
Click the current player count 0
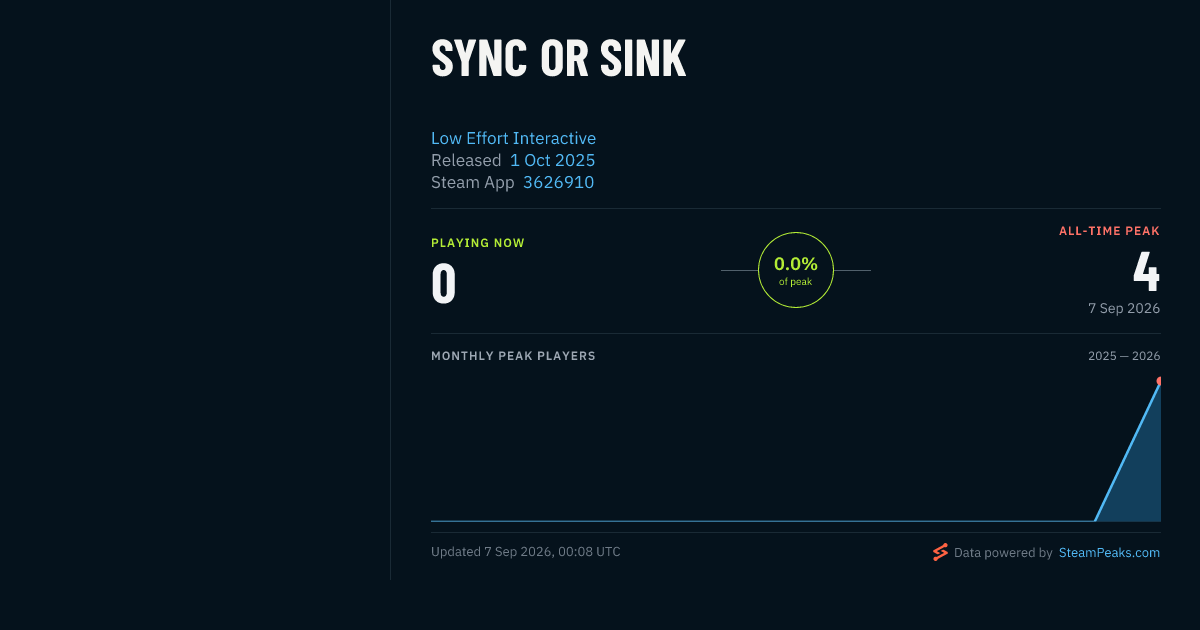[x=444, y=283]
